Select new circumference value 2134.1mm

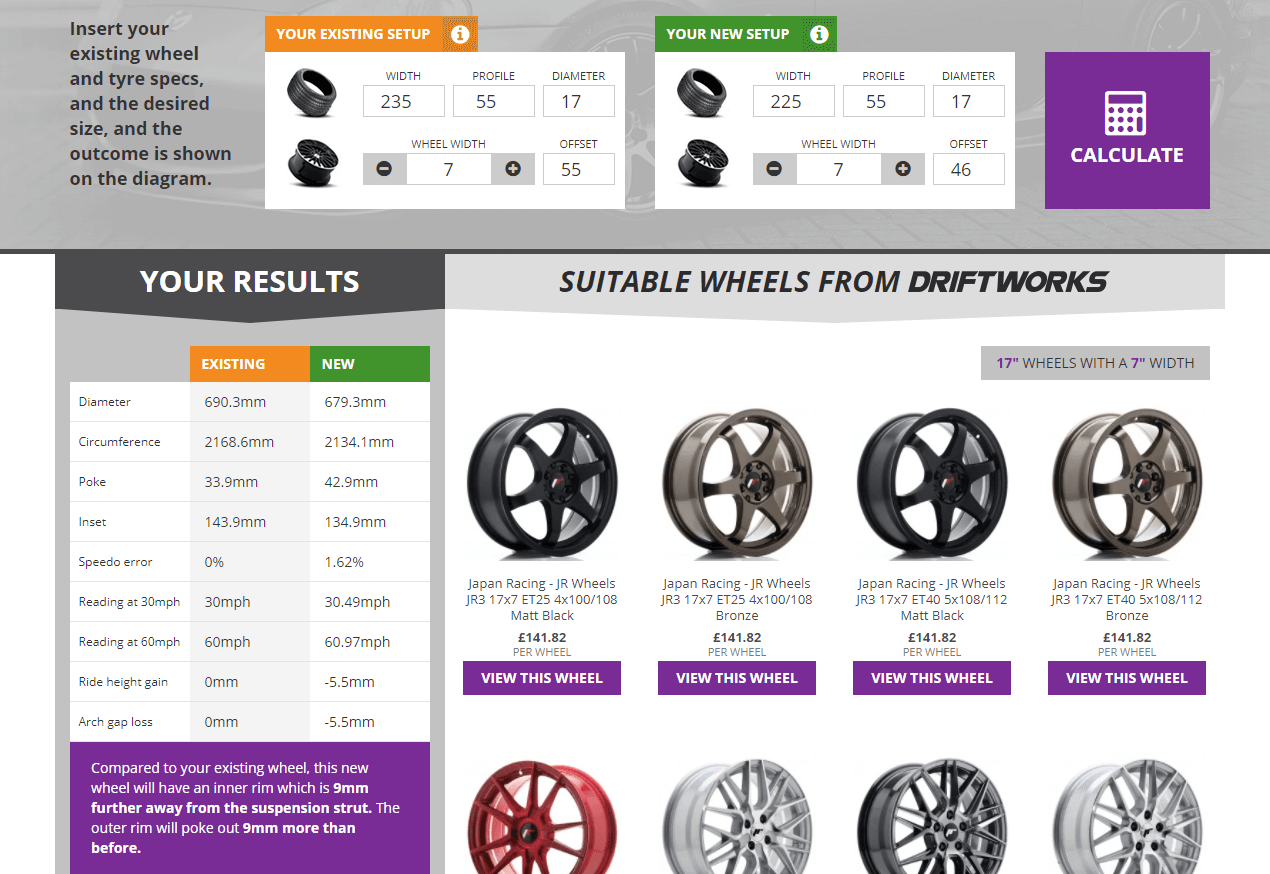[x=359, y=442]
